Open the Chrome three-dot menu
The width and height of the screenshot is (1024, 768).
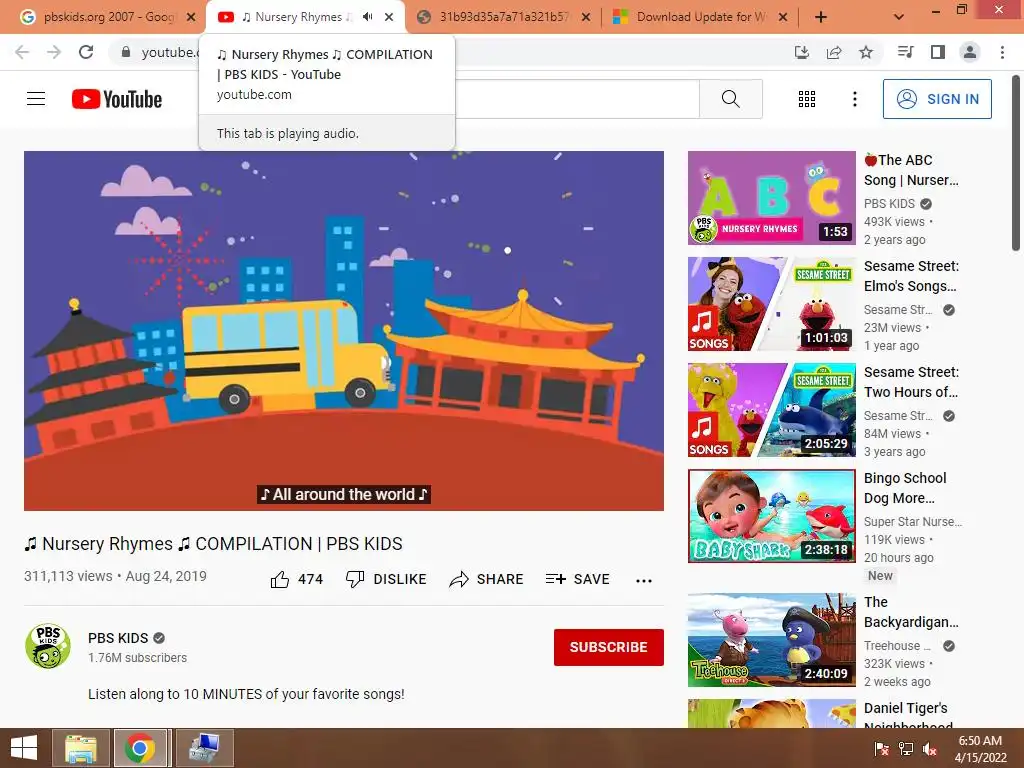click(x=1002, y=52)
